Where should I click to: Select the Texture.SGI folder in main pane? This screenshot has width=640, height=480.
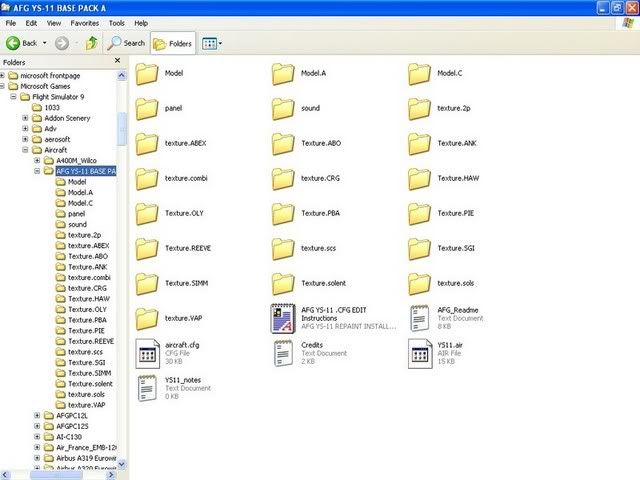coord(442,249)
